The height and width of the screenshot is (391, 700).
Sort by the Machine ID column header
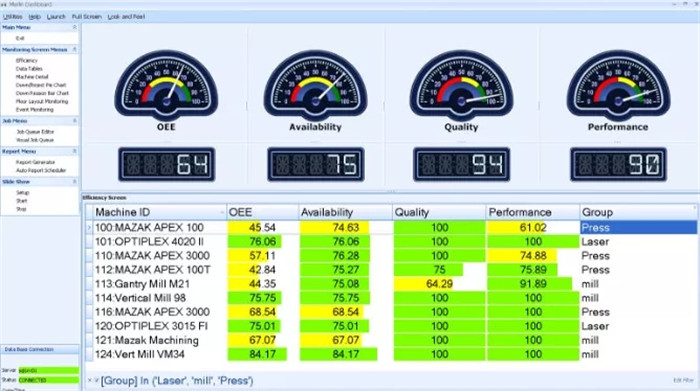pyautogui.click(x=159, y=212)
